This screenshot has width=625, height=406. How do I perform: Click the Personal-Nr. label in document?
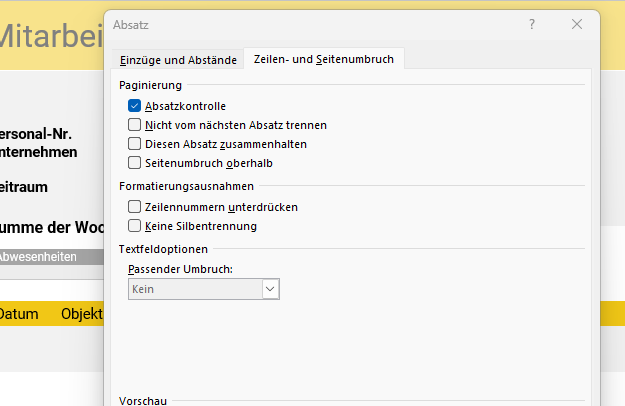pos(38,134)
